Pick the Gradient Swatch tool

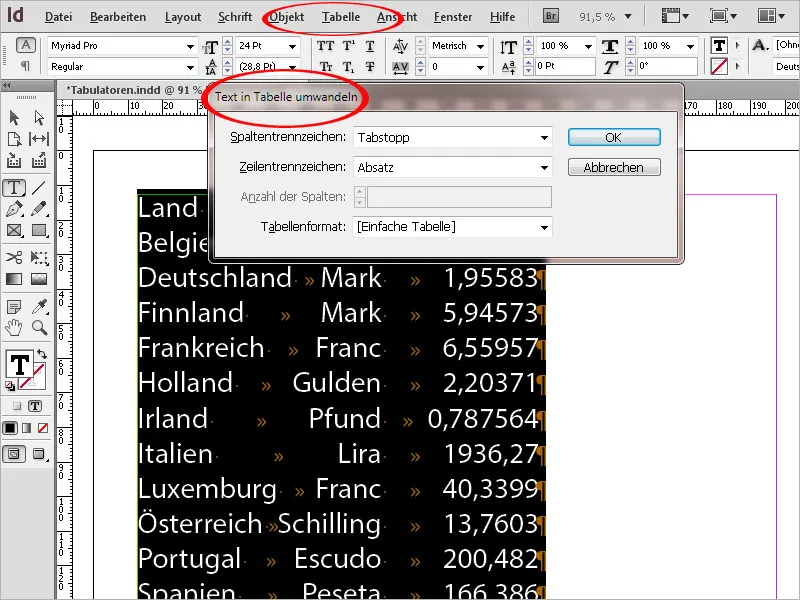coord(14,279)
